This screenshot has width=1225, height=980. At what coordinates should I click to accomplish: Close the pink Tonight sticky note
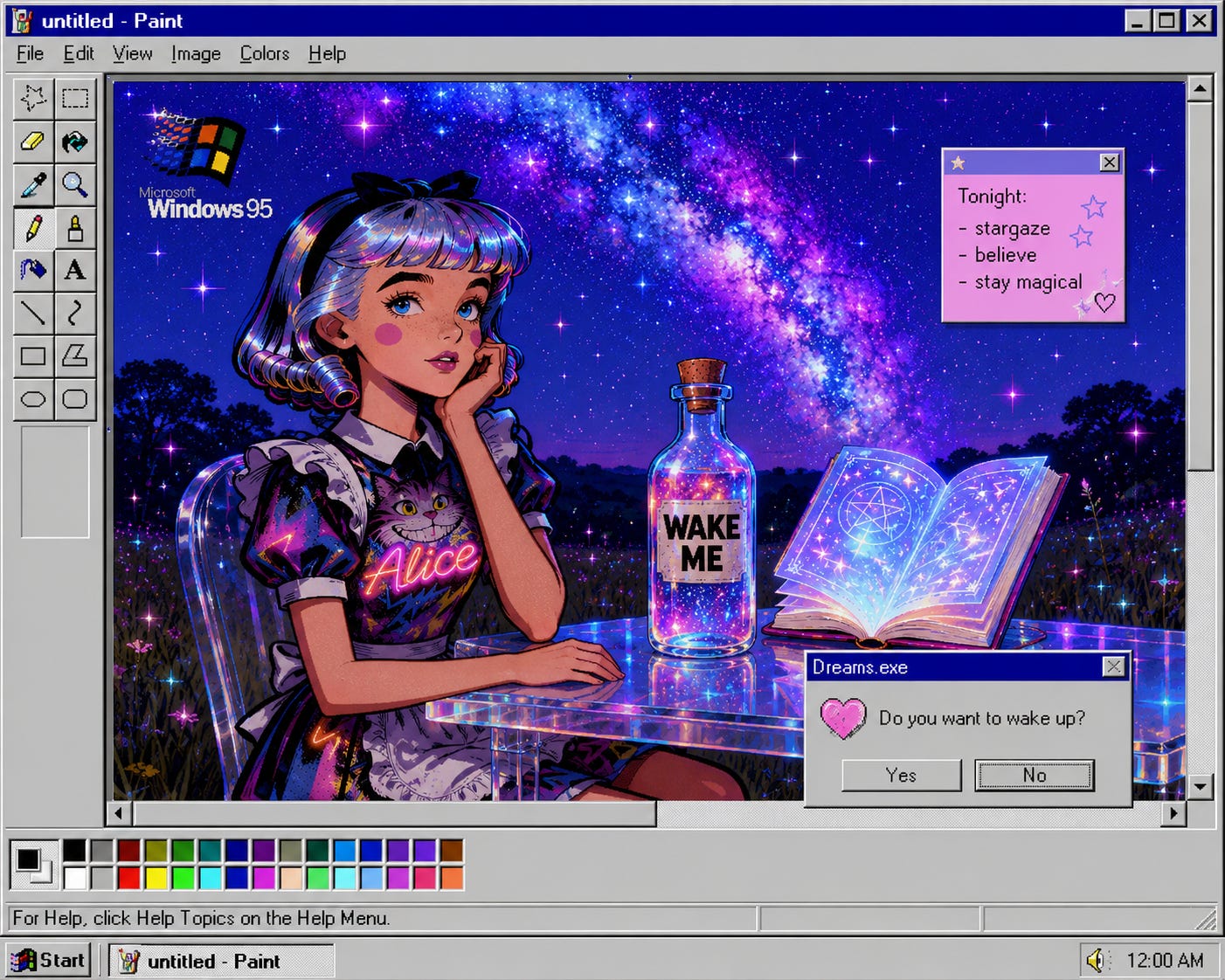click(x=1109, y=162)
